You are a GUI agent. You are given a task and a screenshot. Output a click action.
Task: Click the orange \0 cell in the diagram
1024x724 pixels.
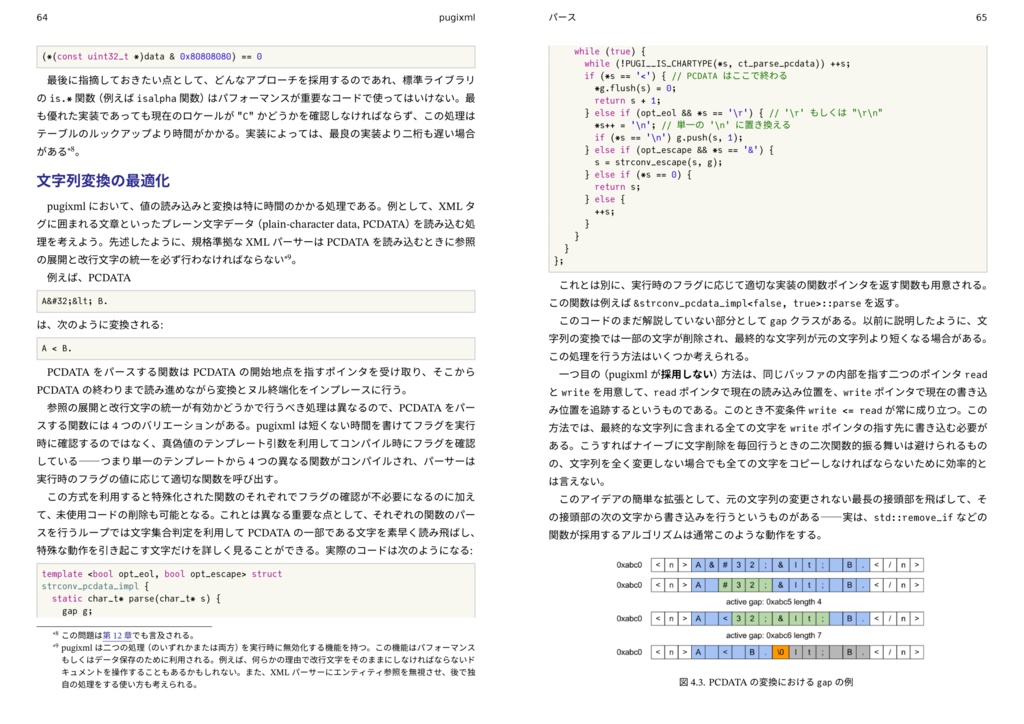tap(780, 652)
